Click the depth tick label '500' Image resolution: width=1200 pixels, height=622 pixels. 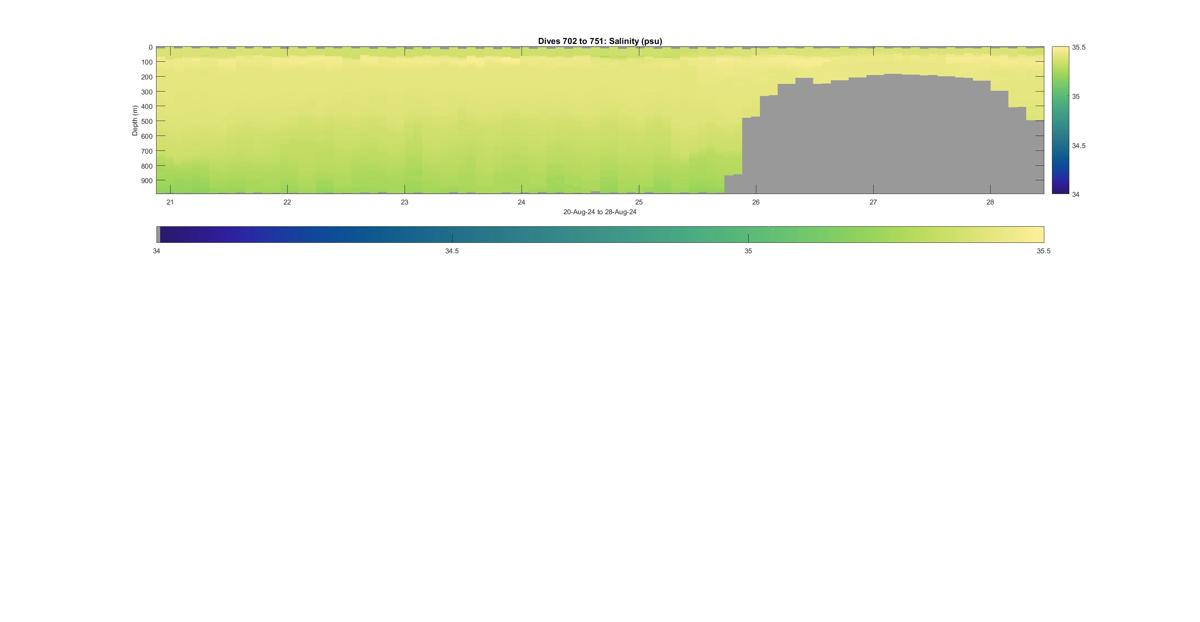[146, 121]
